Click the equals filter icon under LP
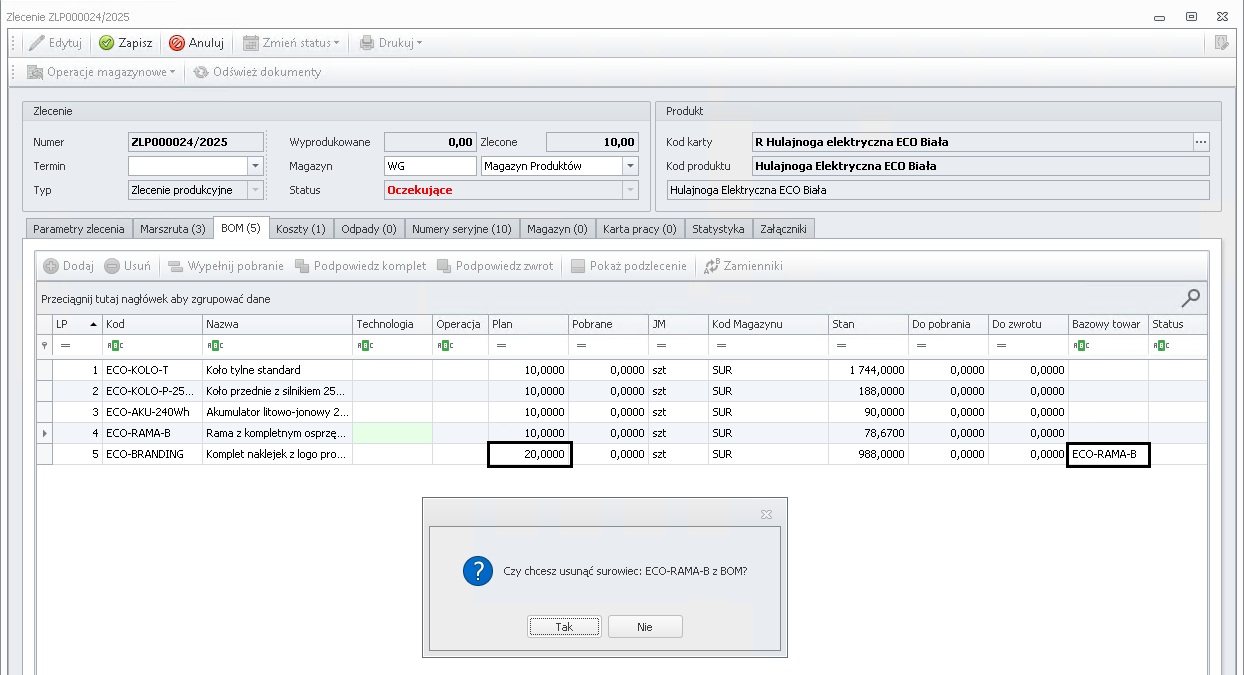This screenshot has width=1244, height=675. click(x=65, y=346)
